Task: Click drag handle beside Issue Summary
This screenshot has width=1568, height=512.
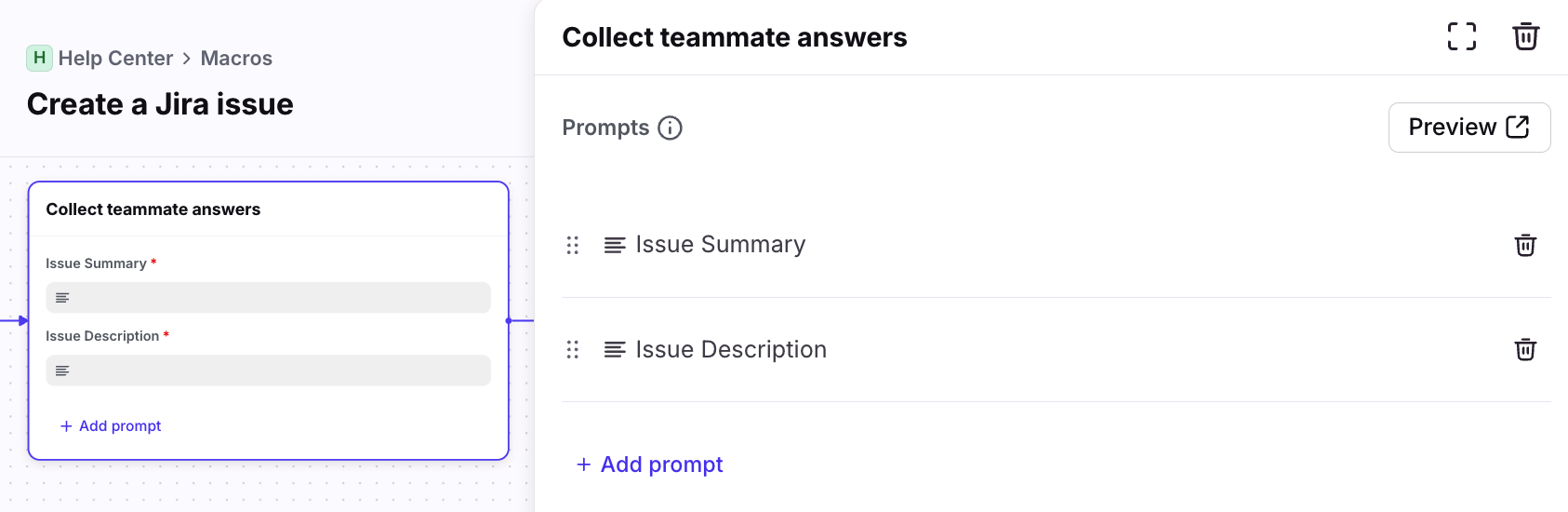Action: click(x=573, y=245)
